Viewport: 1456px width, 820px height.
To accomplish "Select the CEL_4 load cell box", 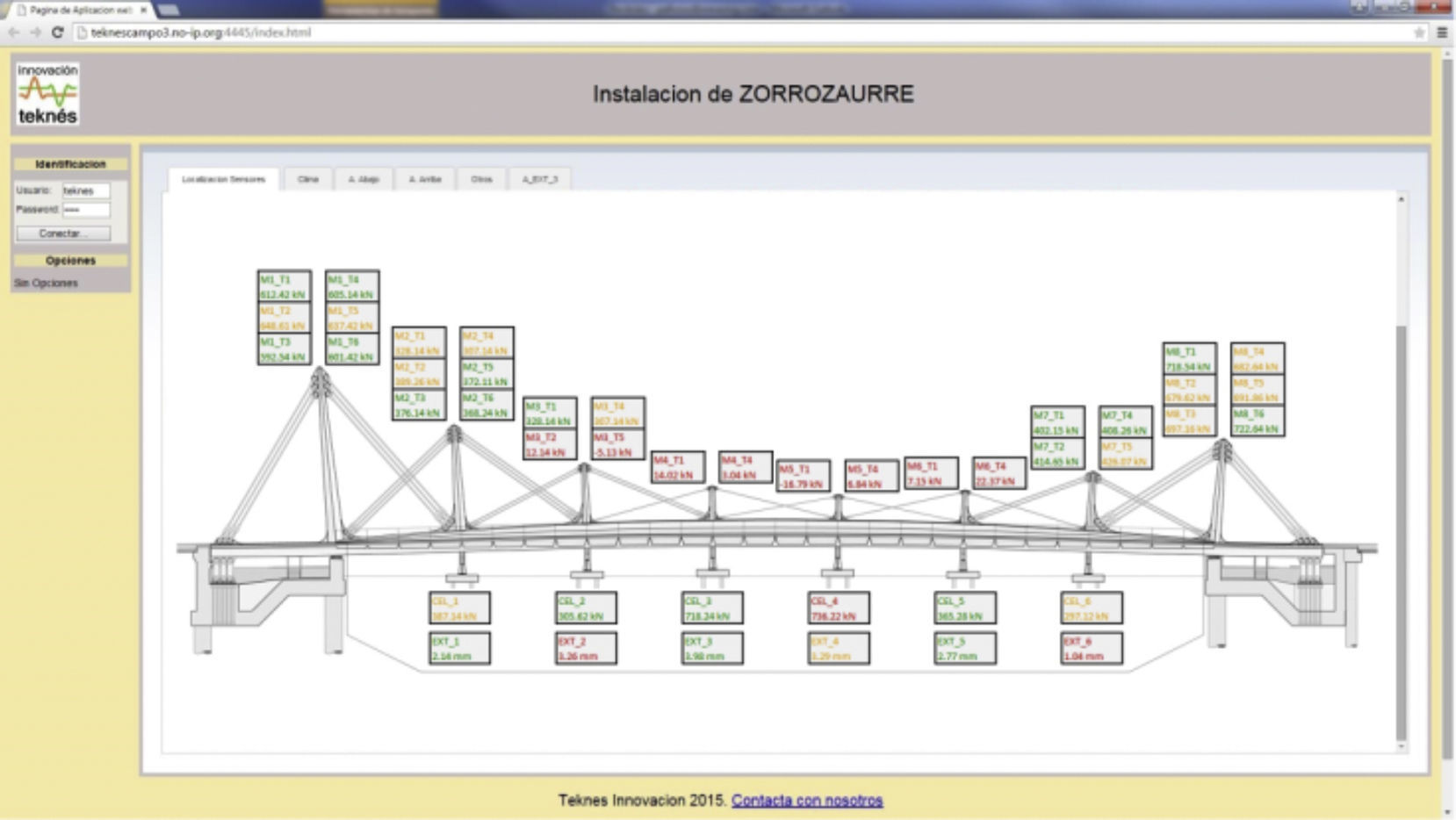I will pyautogui.click(x=839, y=608).
